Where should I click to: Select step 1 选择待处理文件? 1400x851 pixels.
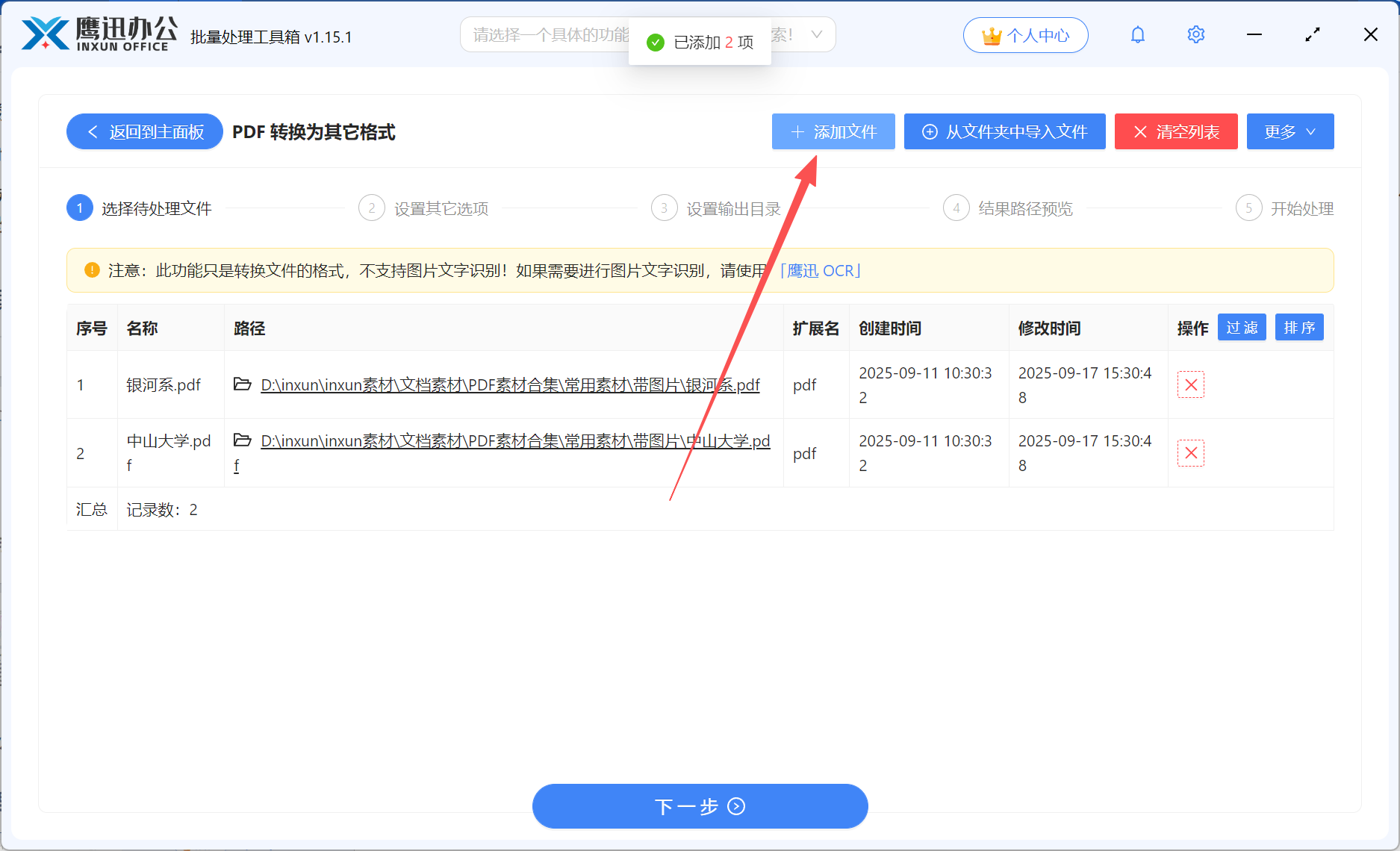tap(140, 208)
